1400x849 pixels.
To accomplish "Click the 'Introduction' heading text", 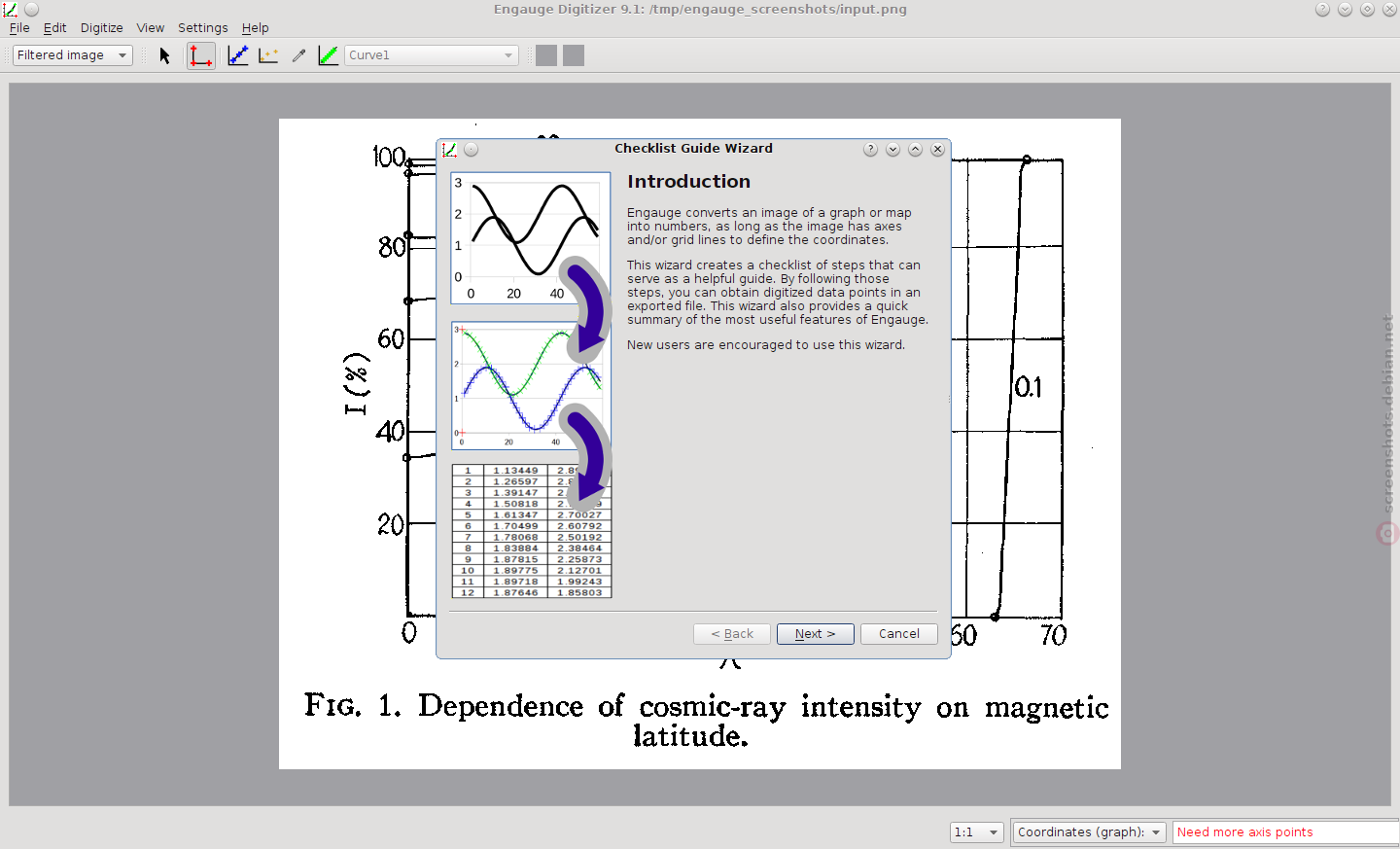I will coord(688,182).
